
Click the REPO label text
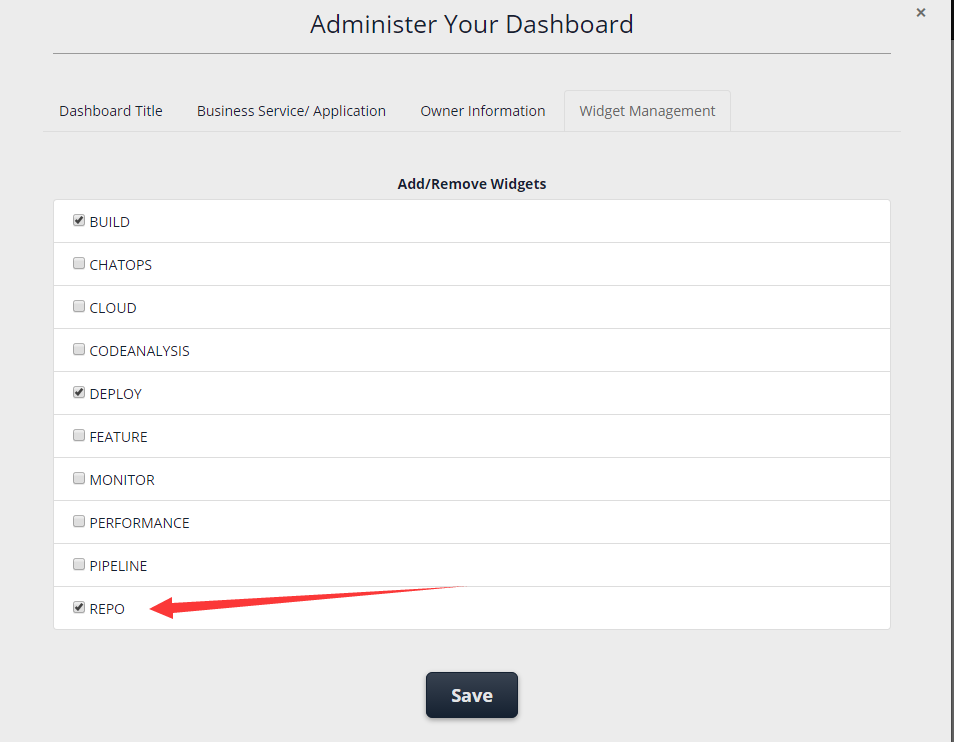point(107,609)
